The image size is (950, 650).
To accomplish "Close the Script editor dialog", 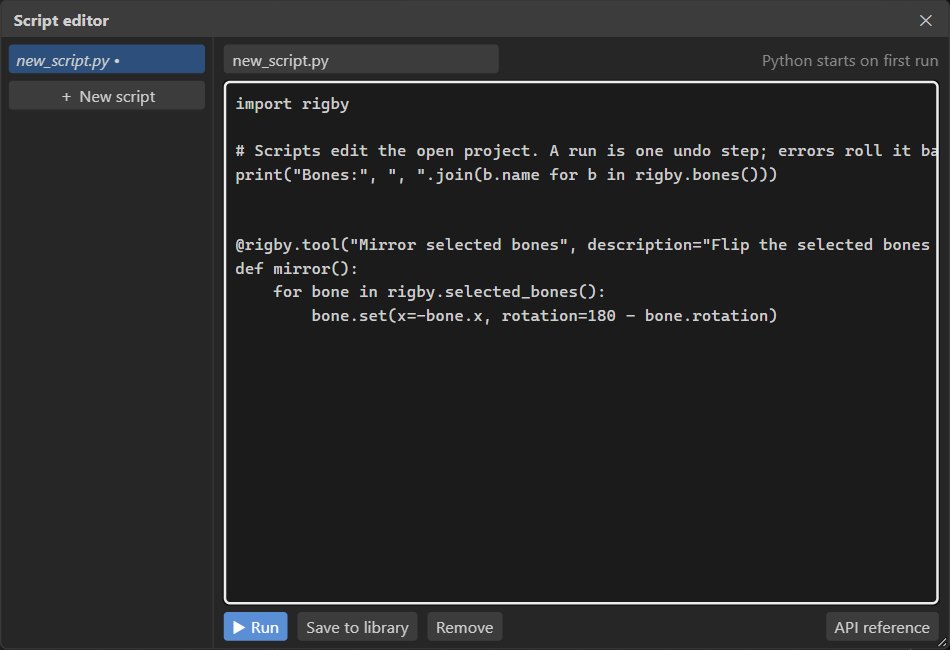I will [x=926, y=21].
